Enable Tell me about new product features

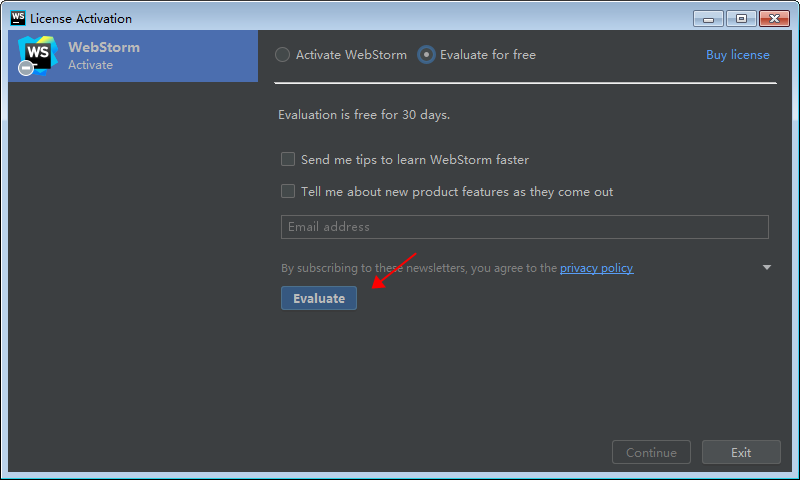pos(288,191)
